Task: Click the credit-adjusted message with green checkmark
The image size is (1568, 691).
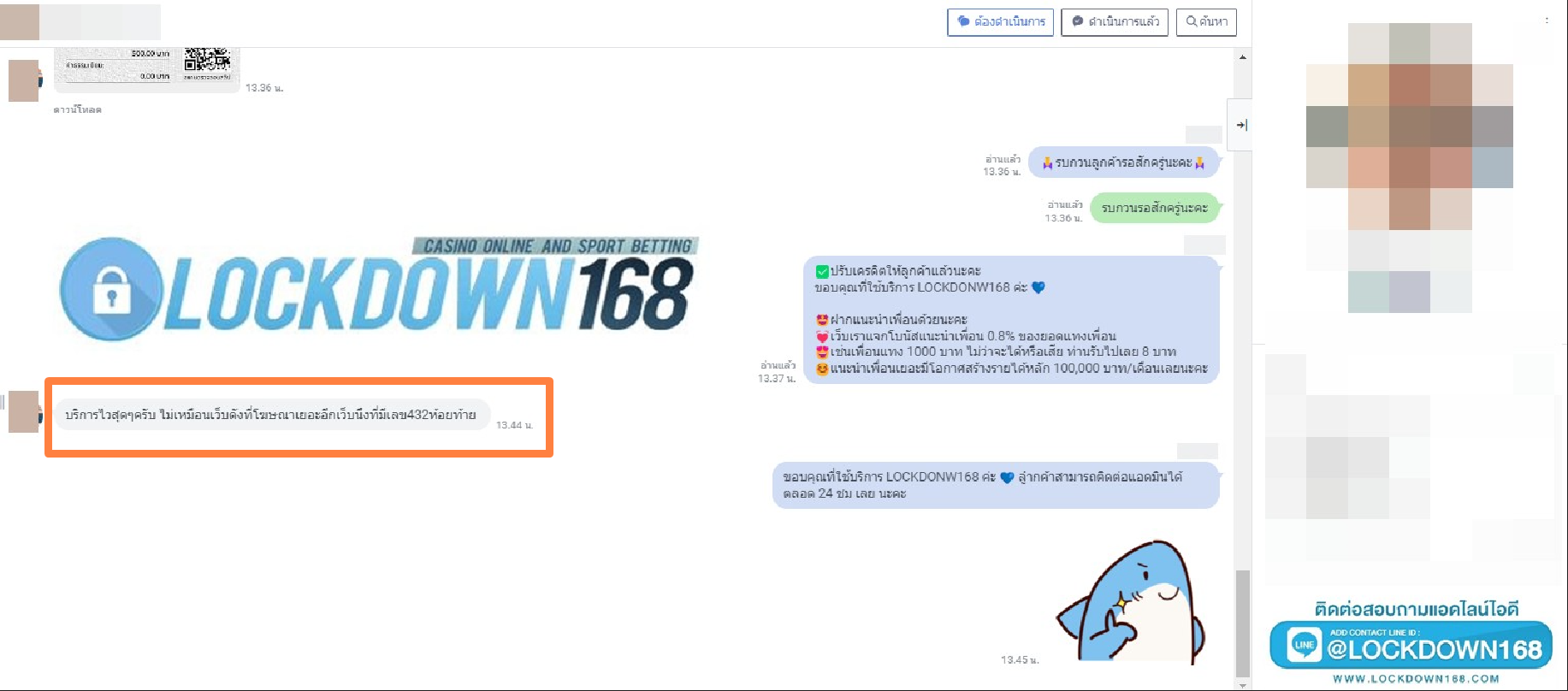Action: 1011,319
